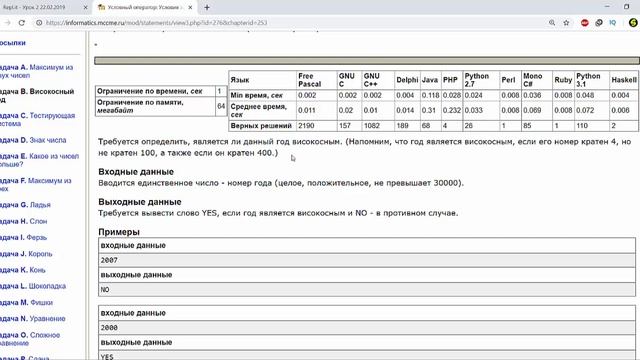Viewport: 640px width, 360px height.
Task: Click the Haskell column header
Action: click(624, 80)
